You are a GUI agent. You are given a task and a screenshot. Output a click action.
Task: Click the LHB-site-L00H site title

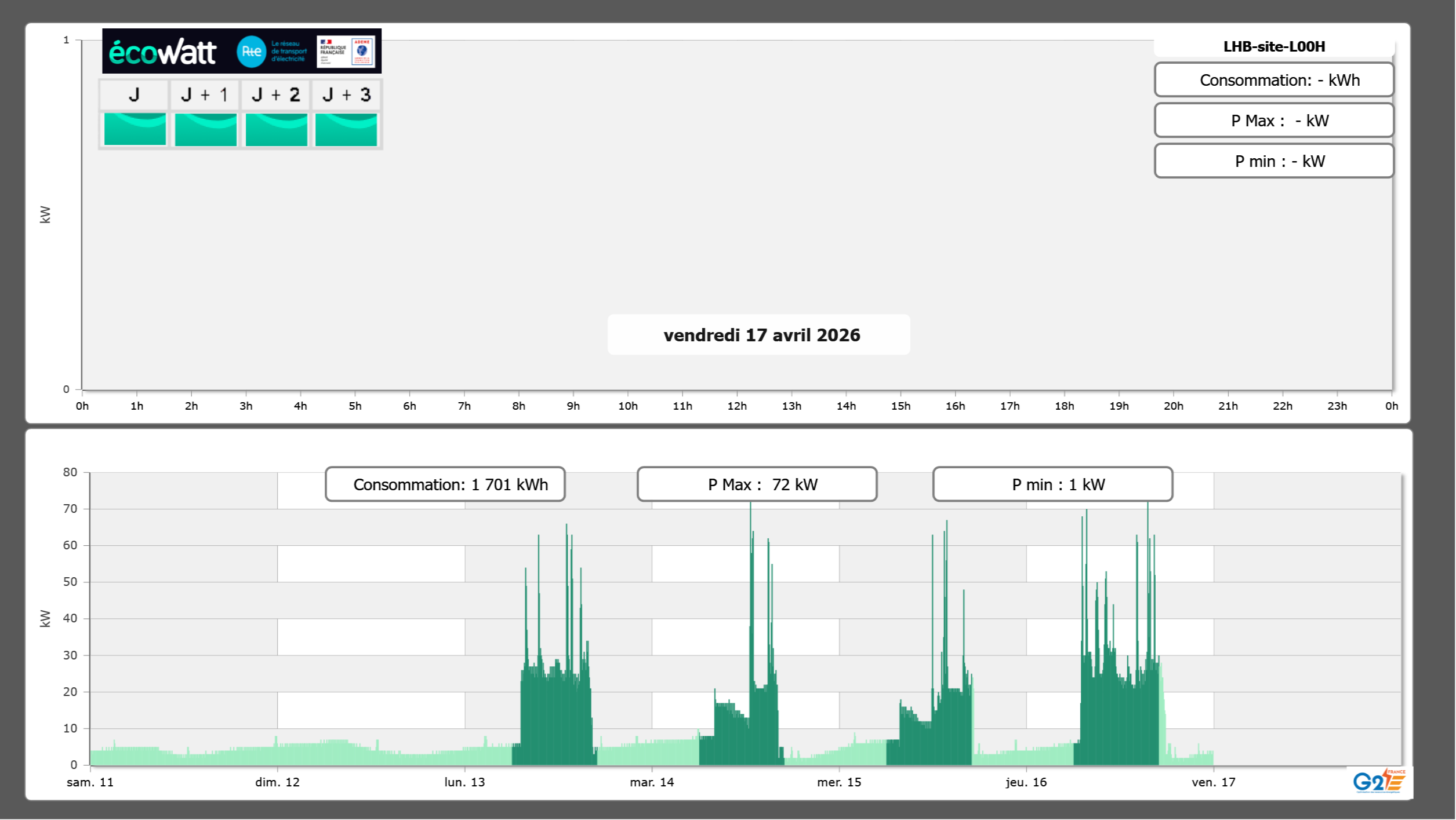click(1274, 47)
